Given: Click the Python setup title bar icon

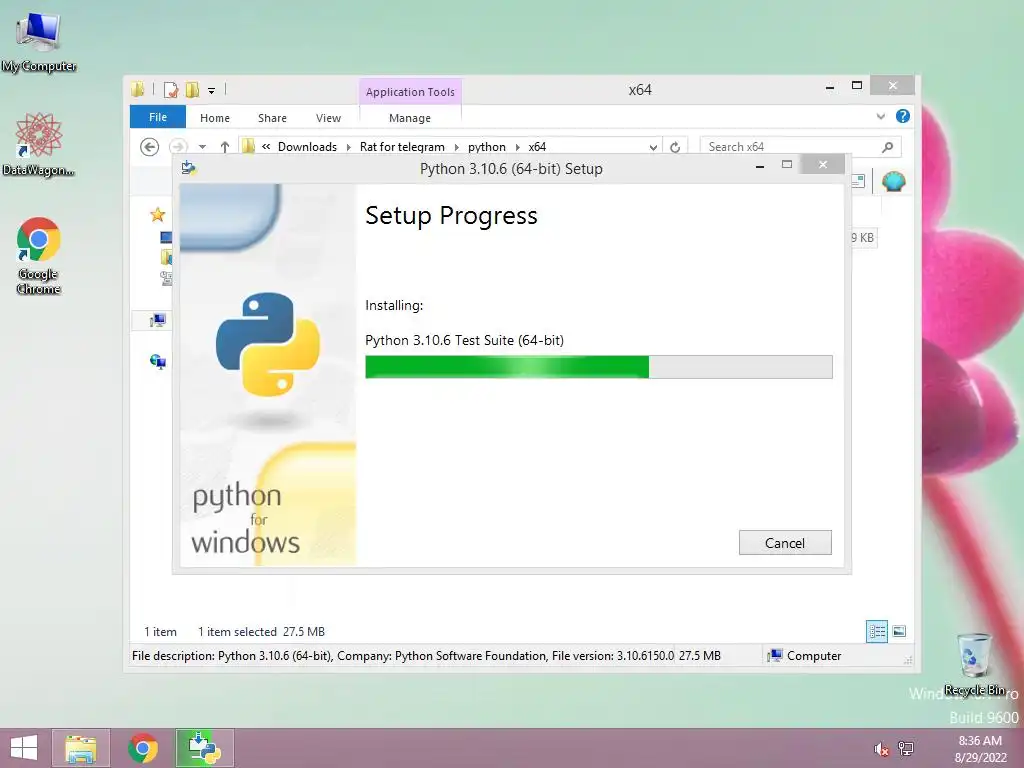Looking at the screenshot, I should click(x=189, y=168).
